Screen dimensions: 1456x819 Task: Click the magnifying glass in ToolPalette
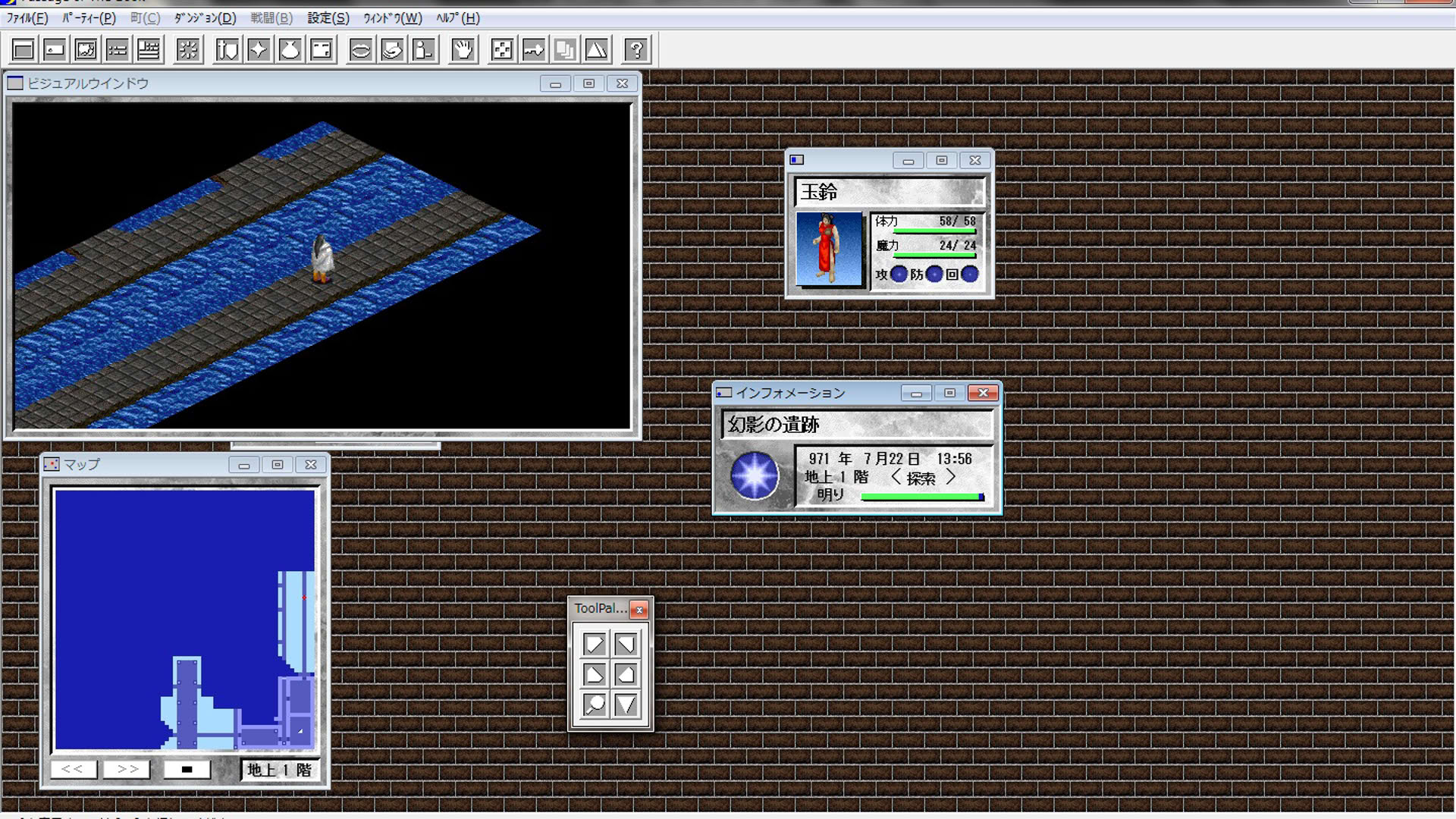tap(595, 704)
